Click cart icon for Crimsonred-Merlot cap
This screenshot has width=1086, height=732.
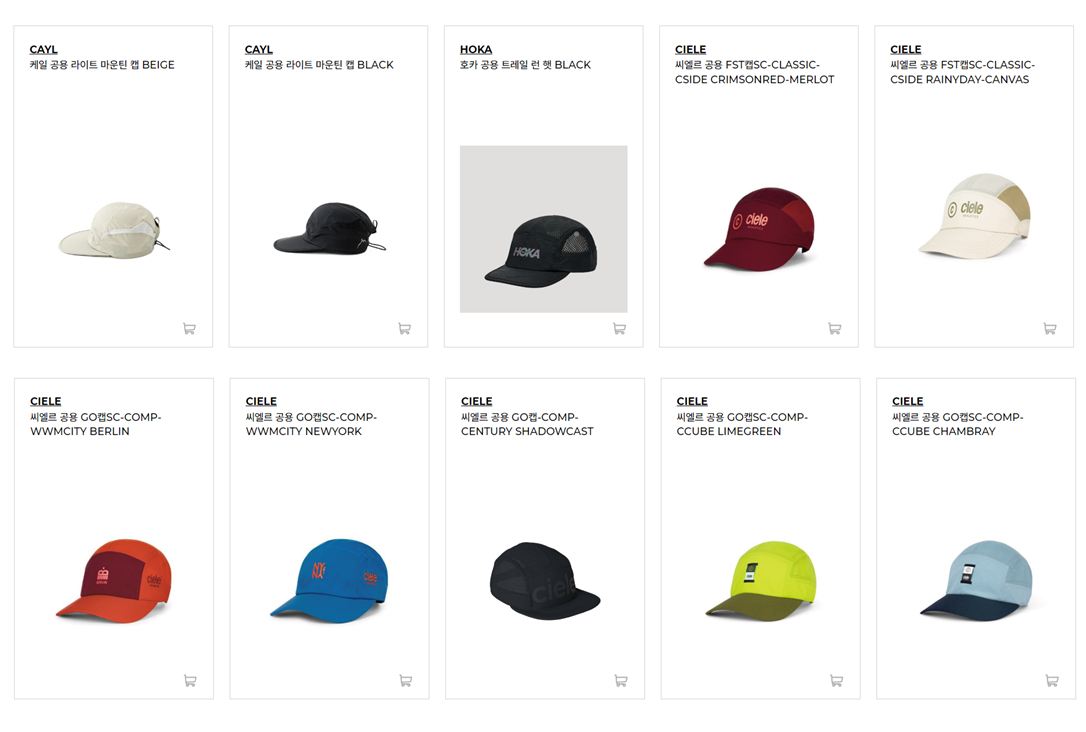(x=835, y=328)
